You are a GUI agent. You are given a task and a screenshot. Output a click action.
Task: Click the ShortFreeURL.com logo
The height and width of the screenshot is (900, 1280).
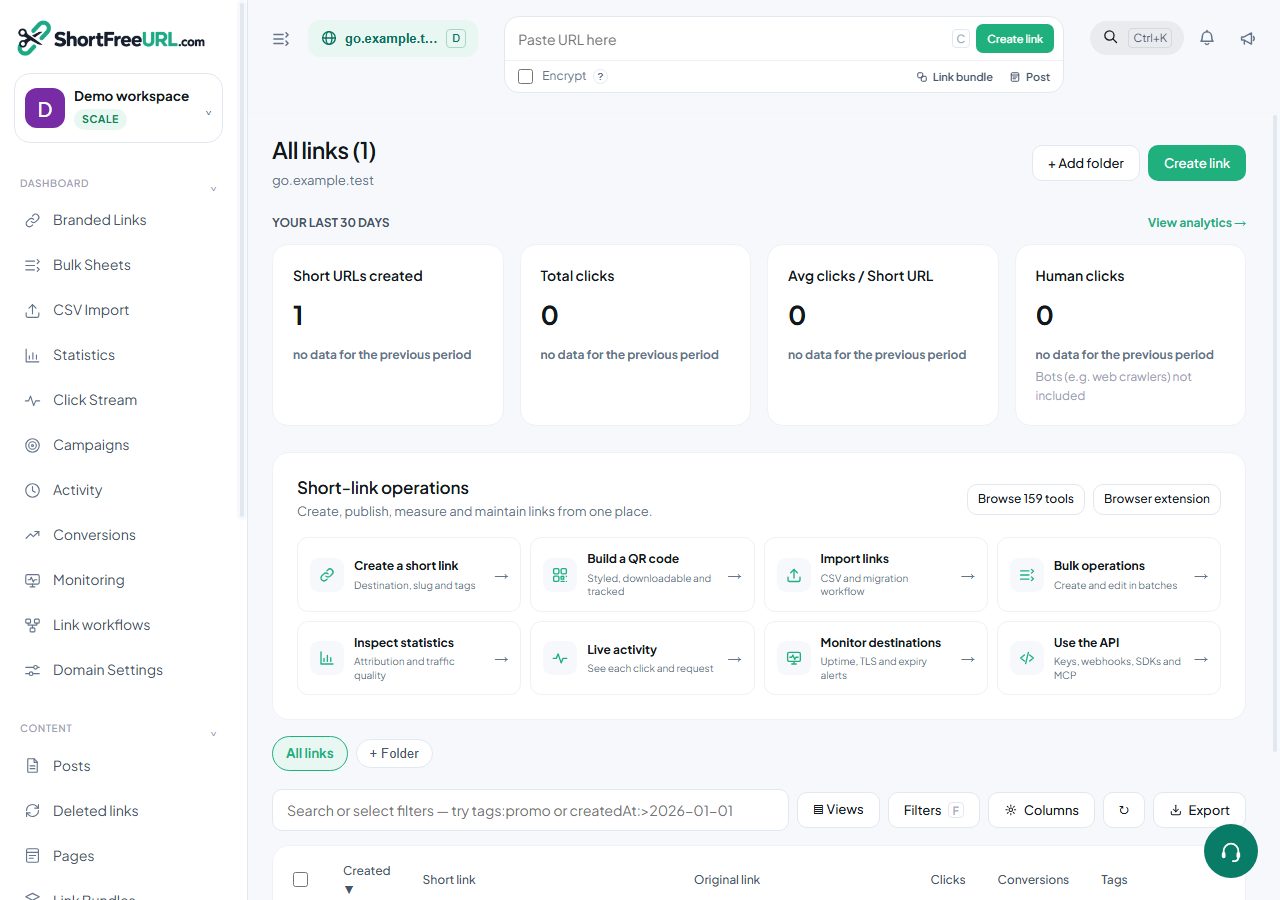point(111,38)
